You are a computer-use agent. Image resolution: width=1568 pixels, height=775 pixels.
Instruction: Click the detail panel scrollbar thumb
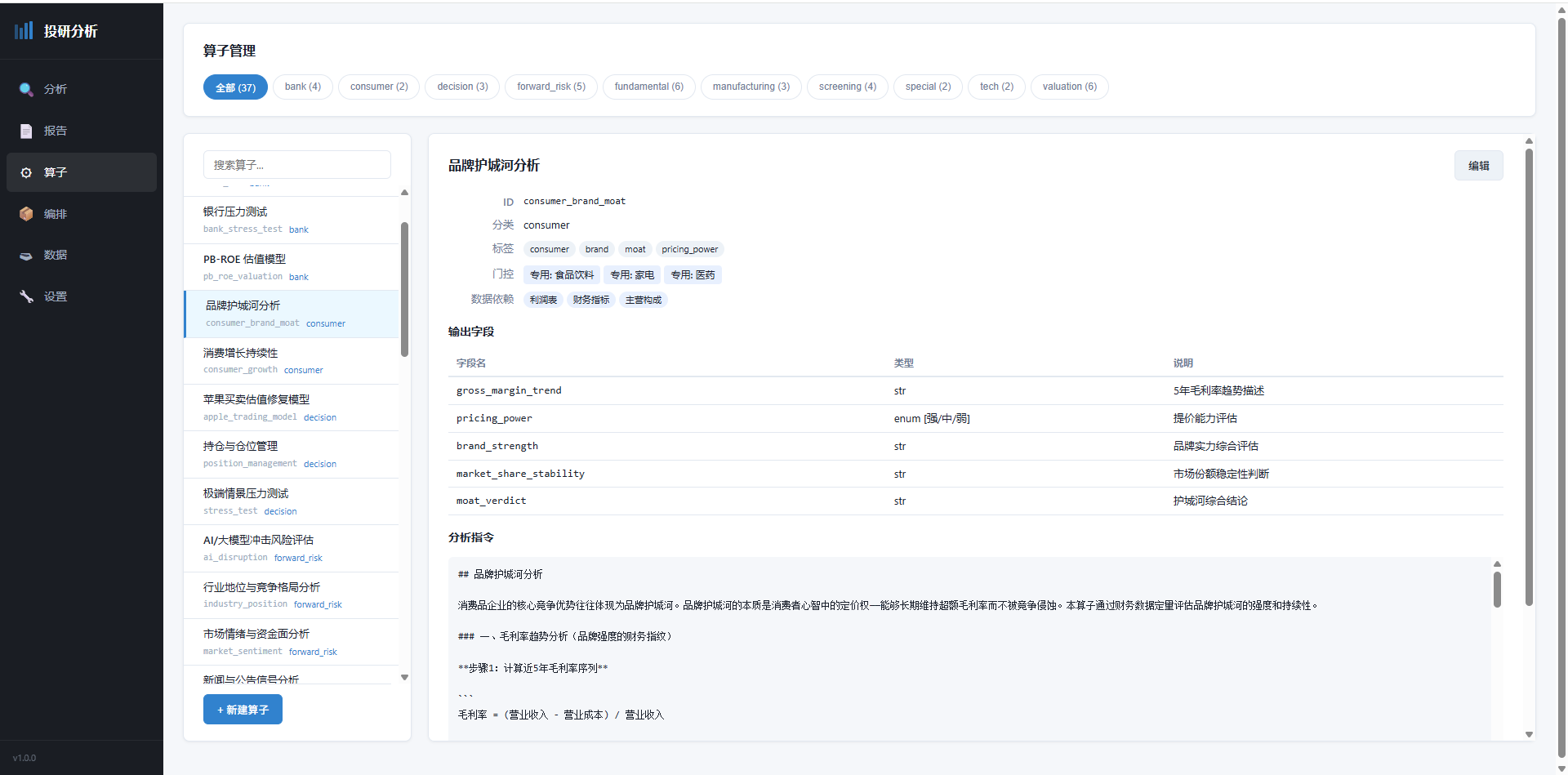1529,376
